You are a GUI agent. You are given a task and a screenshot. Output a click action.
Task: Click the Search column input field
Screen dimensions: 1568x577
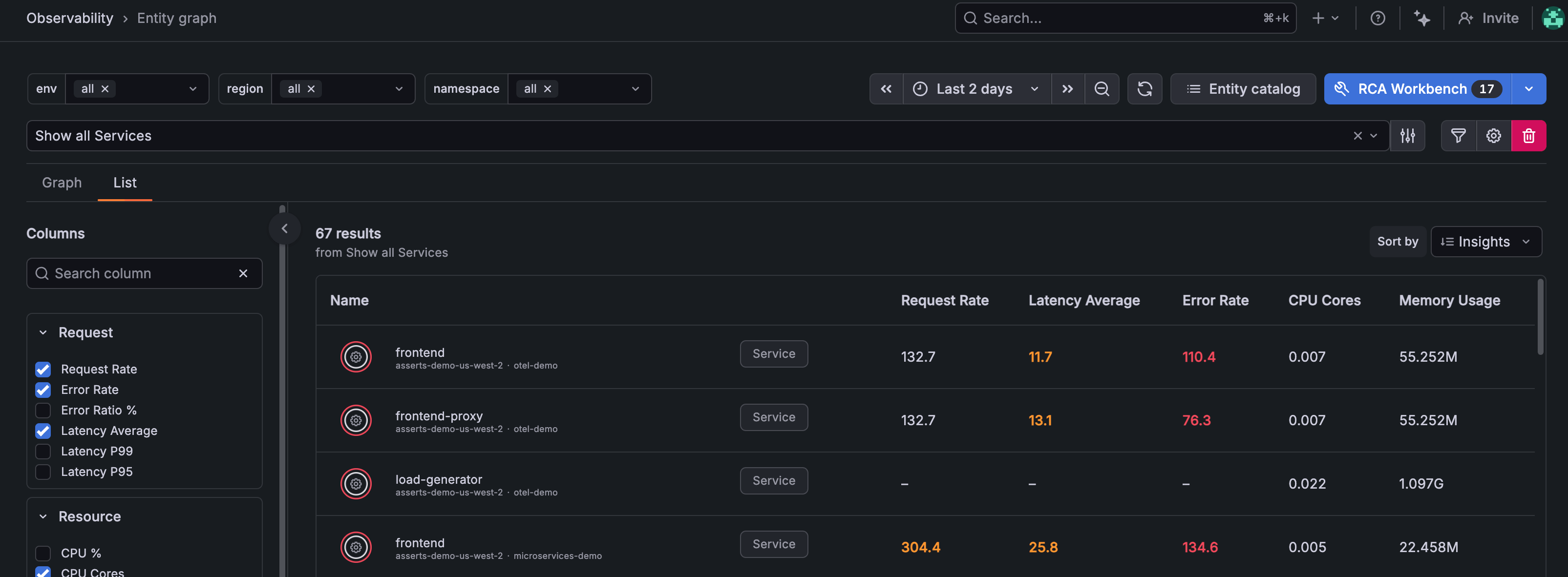click(x=137, y=273)
